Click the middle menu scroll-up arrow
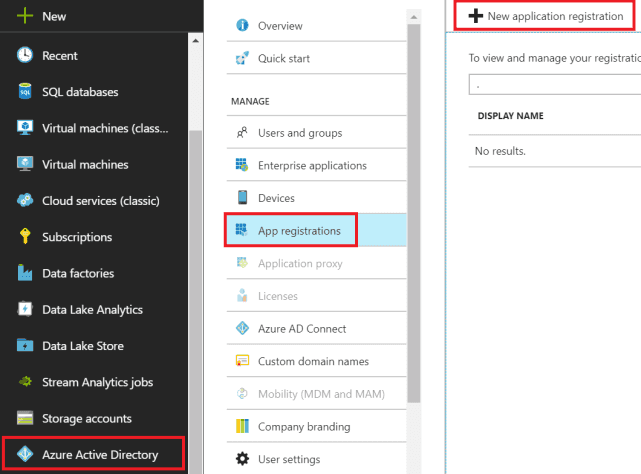Image resolution: width=641 pixels, height=474 pixels. [x=414, y=17]
